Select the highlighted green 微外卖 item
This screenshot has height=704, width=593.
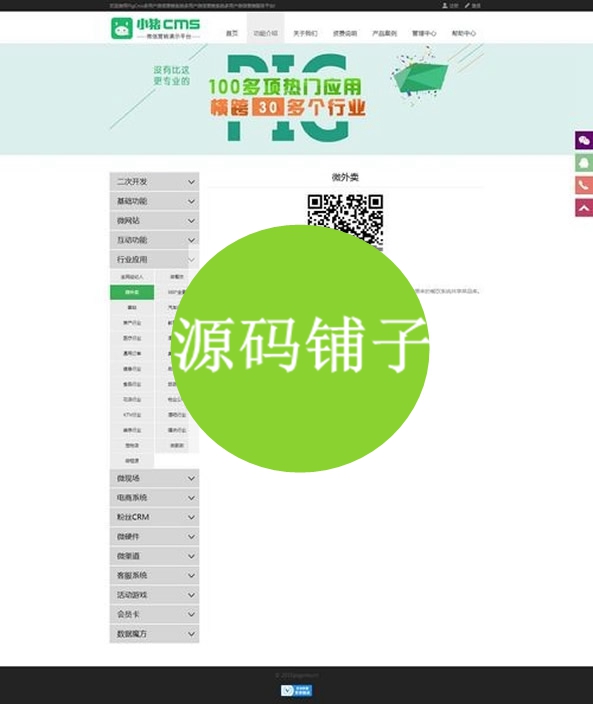tap(132, 292)
